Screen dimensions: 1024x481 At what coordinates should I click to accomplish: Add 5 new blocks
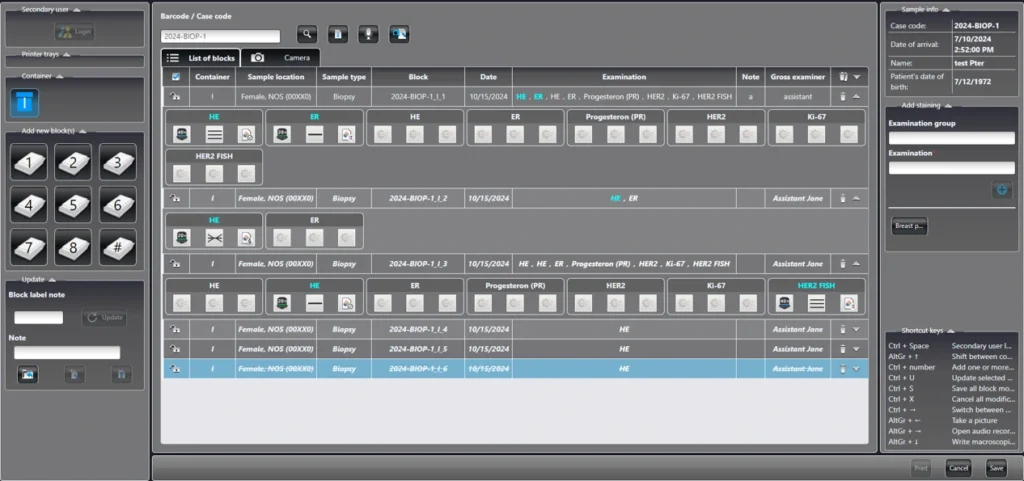pos(73,205)
